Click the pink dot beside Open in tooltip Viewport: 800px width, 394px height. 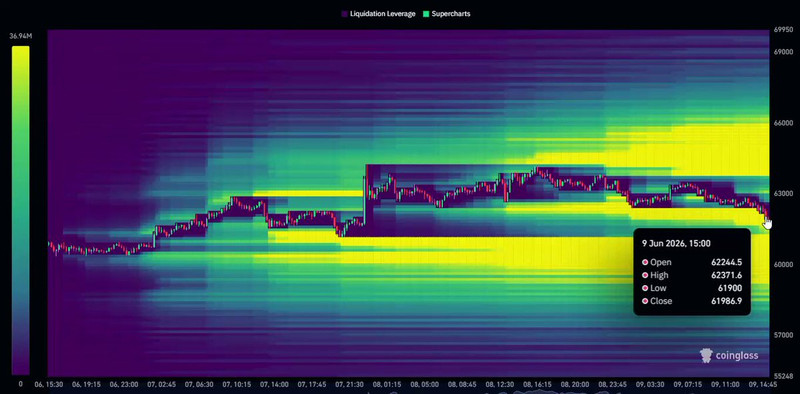pyautogui.click(x=645, y=262)
